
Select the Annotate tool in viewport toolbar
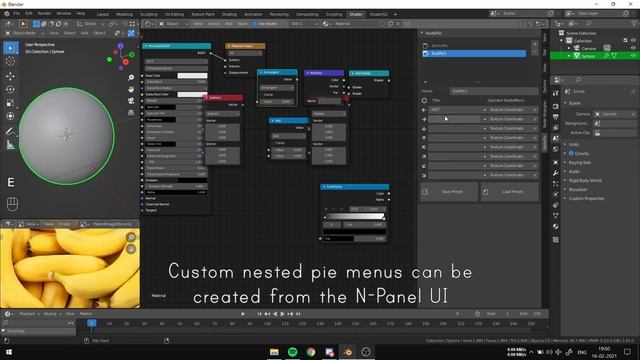[x=11, y=131]
